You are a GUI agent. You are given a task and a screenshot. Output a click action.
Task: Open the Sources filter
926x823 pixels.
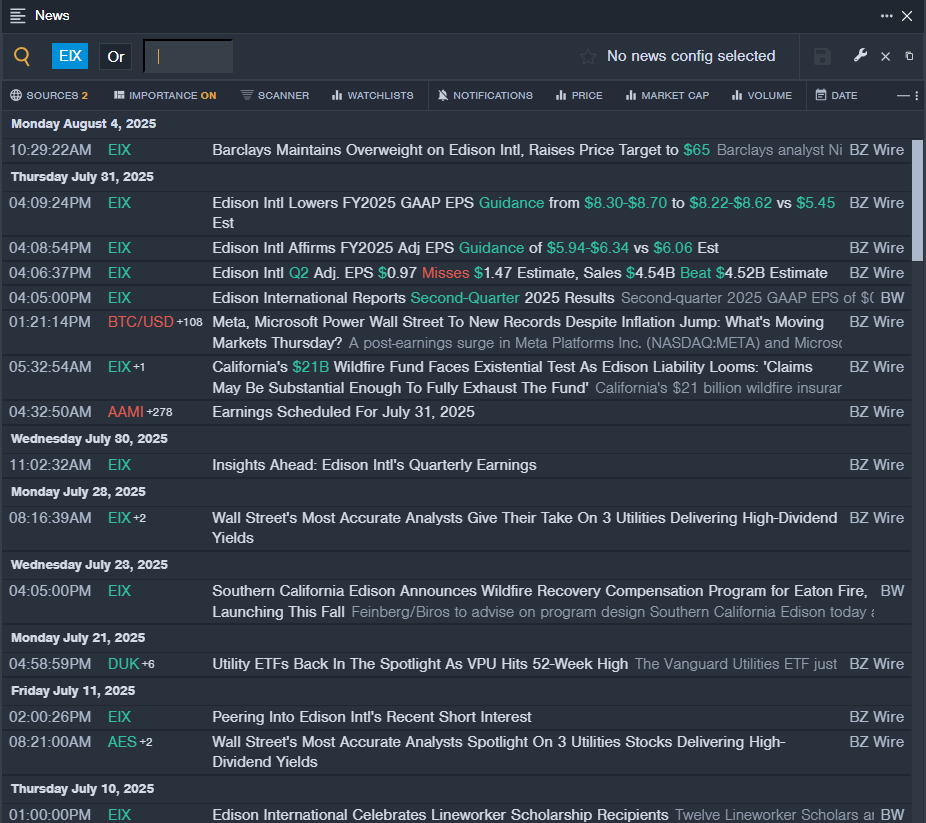(x=49, y=95)
